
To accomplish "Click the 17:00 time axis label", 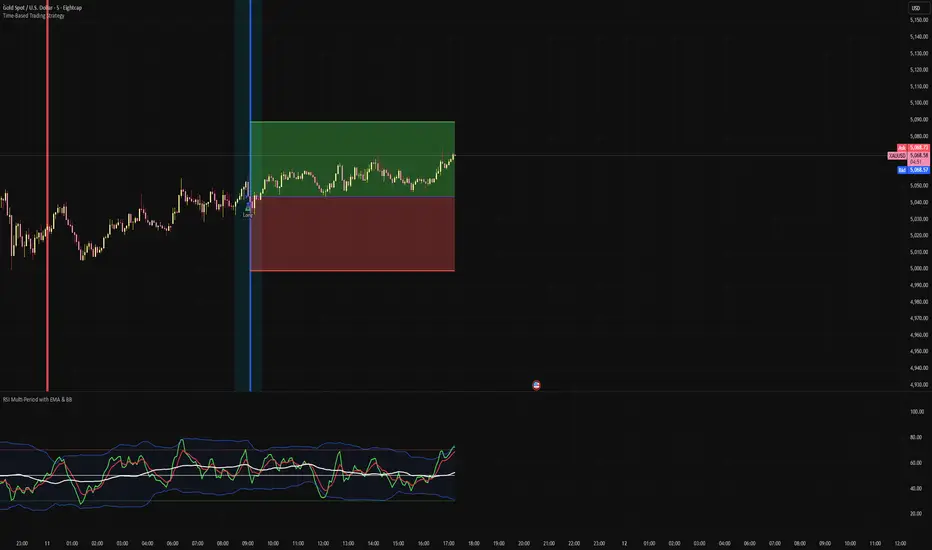I will tap(449, 543).
